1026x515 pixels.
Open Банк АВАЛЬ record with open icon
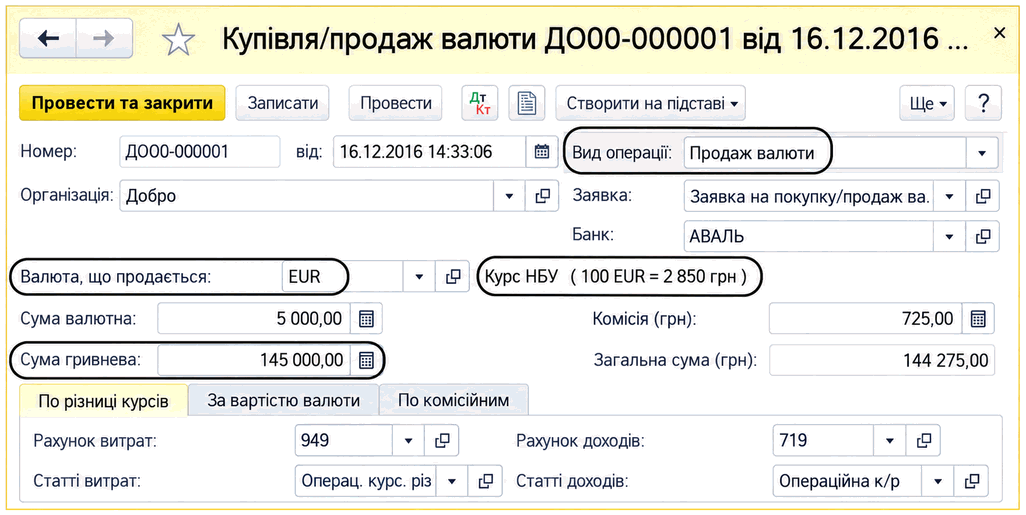983,236
